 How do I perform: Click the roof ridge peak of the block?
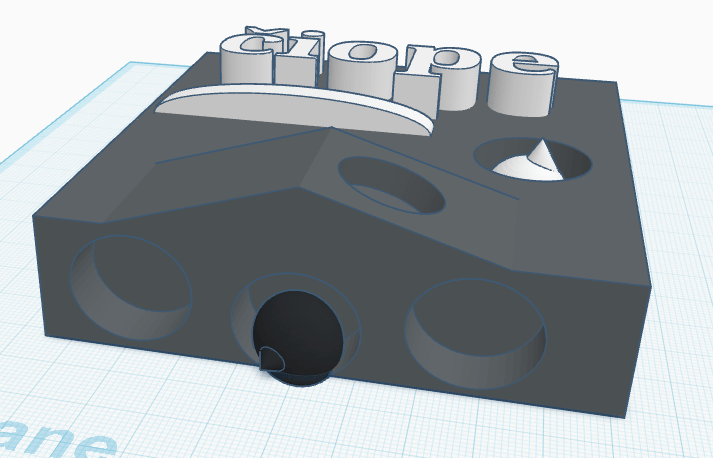(328, 129)
